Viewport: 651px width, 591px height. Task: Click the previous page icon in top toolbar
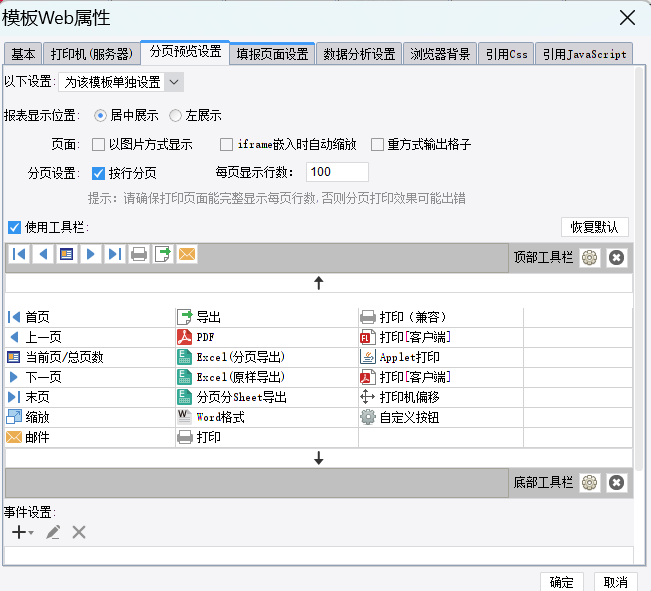pyautogui.click(x=43, y=254)
